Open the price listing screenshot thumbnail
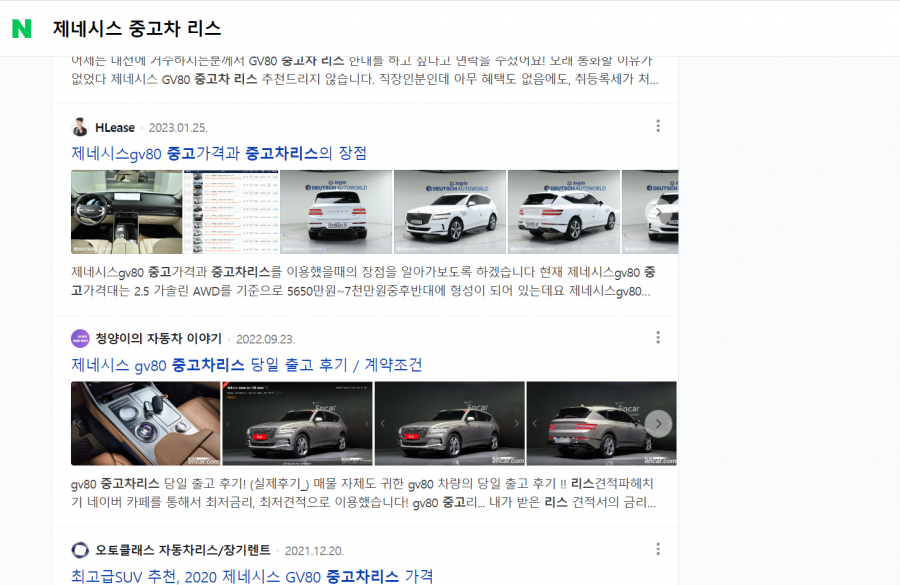This screenshot has width=900, height=585. [231, 212]
